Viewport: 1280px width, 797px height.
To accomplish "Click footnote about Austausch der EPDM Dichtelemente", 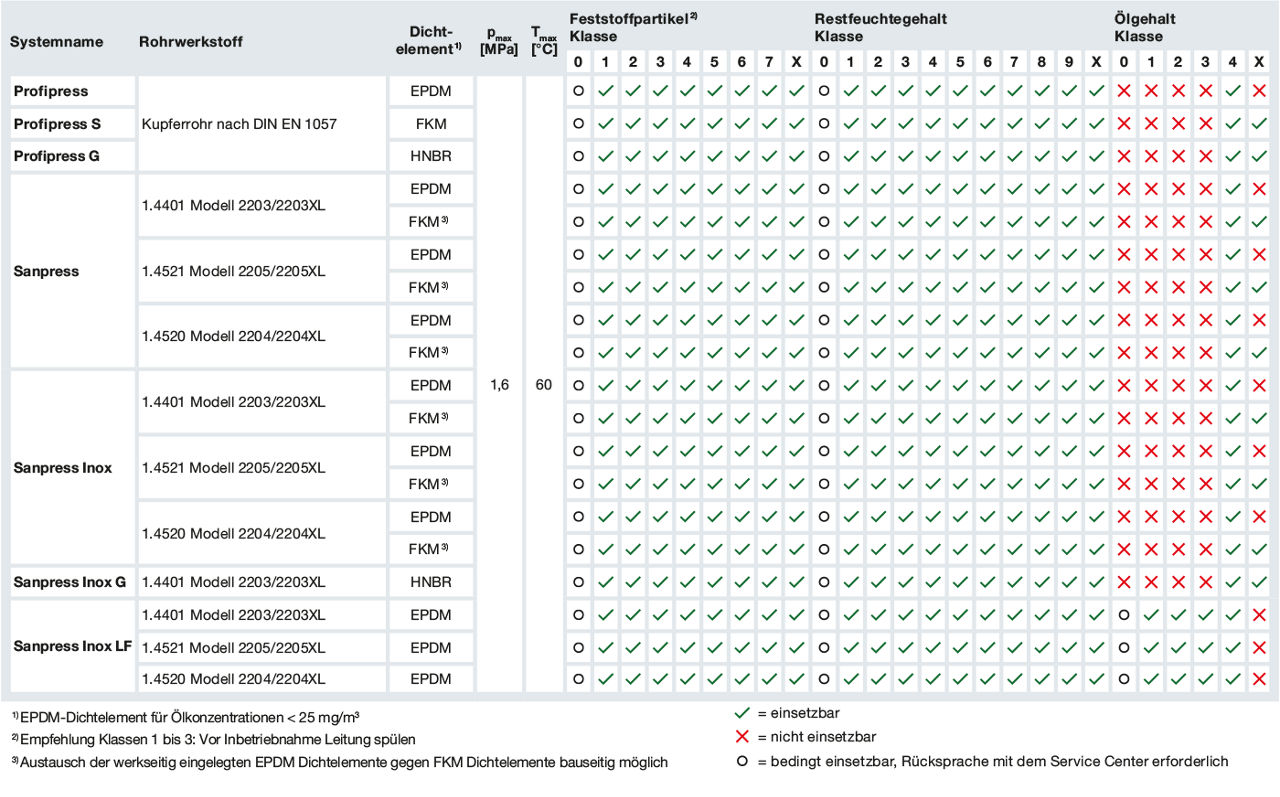I will pyautogui.click(x=340, y=762).
